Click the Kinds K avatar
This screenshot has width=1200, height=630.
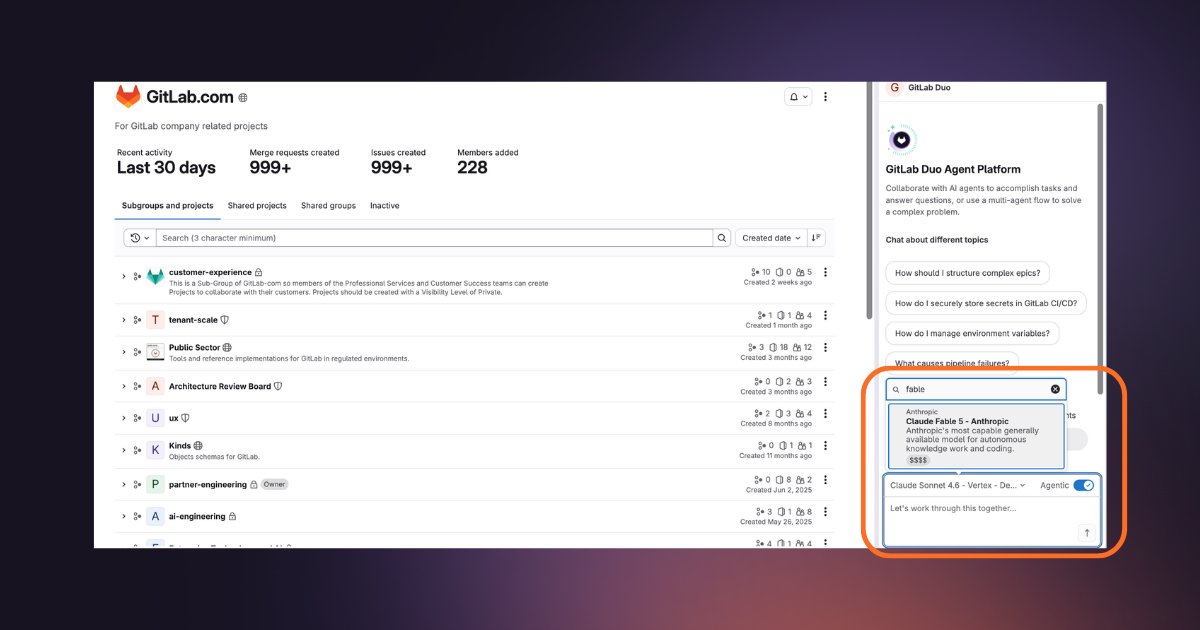(x=155, y=450)
